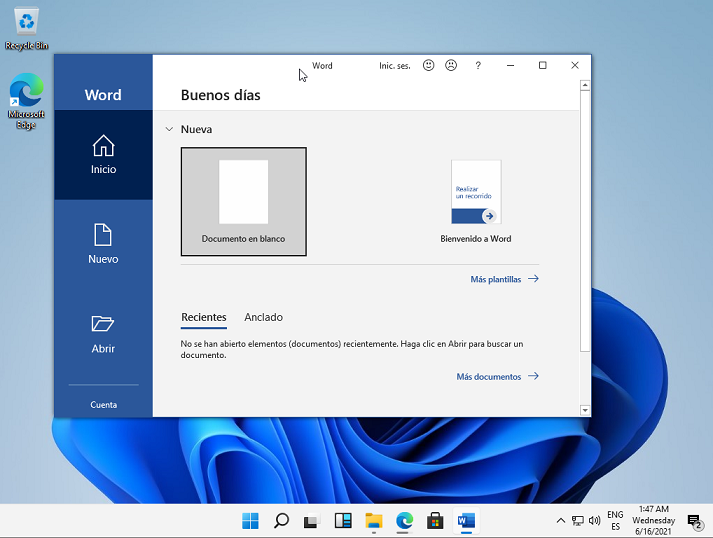The image size is (713, 538).
Task: Open taskbar Search magnifier
Action: (281, 521)
